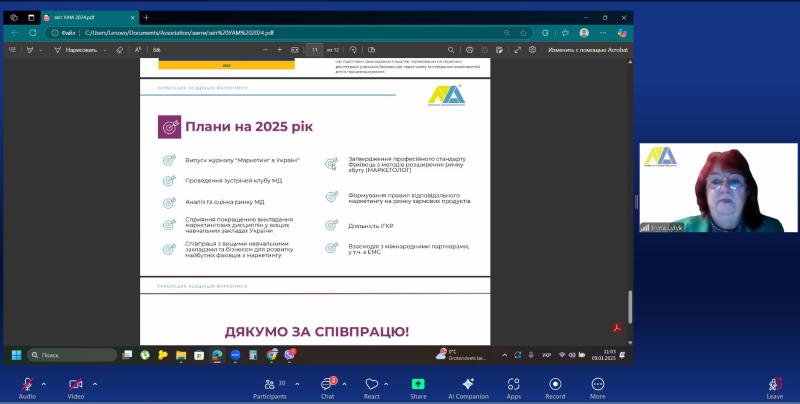Open the Zoom Chat panel
The width and height of the screenshot is (800, 404).
[x=327, y=385]
